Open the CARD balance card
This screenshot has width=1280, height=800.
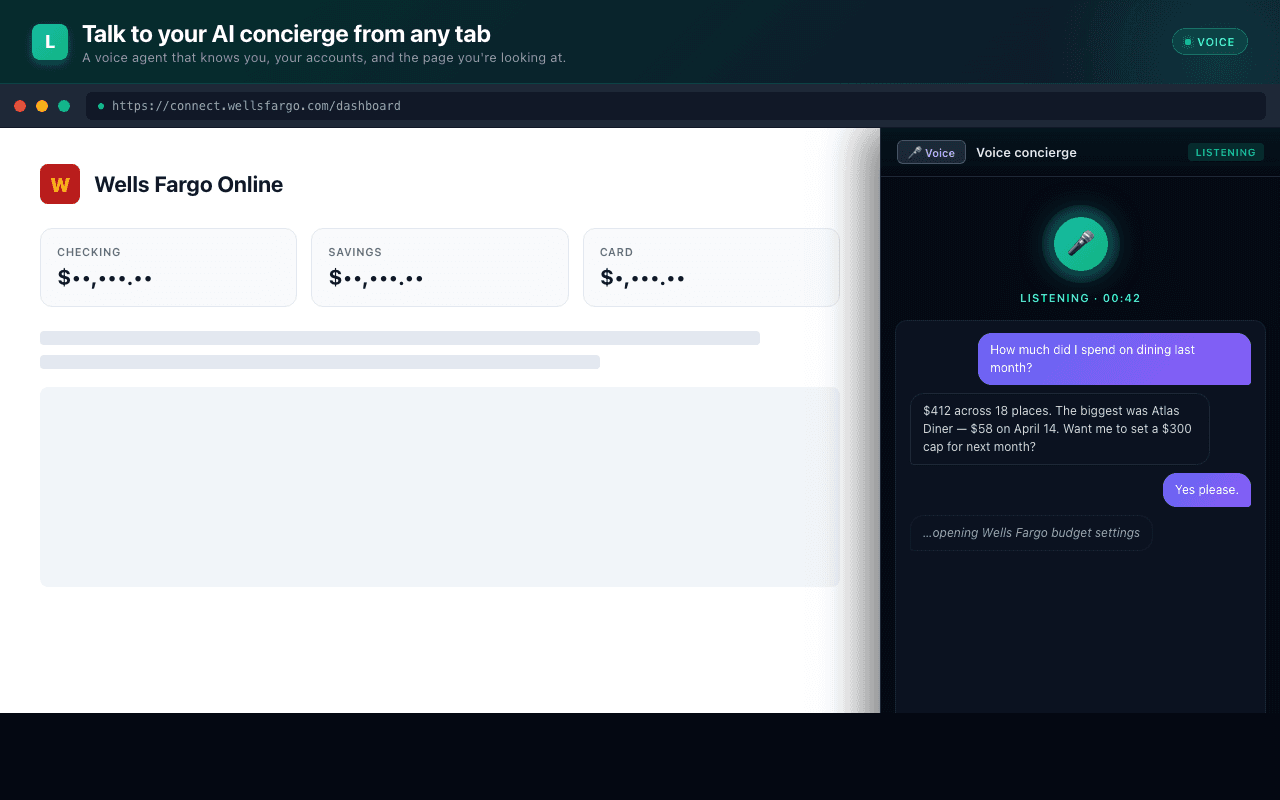tap(711, 267)
